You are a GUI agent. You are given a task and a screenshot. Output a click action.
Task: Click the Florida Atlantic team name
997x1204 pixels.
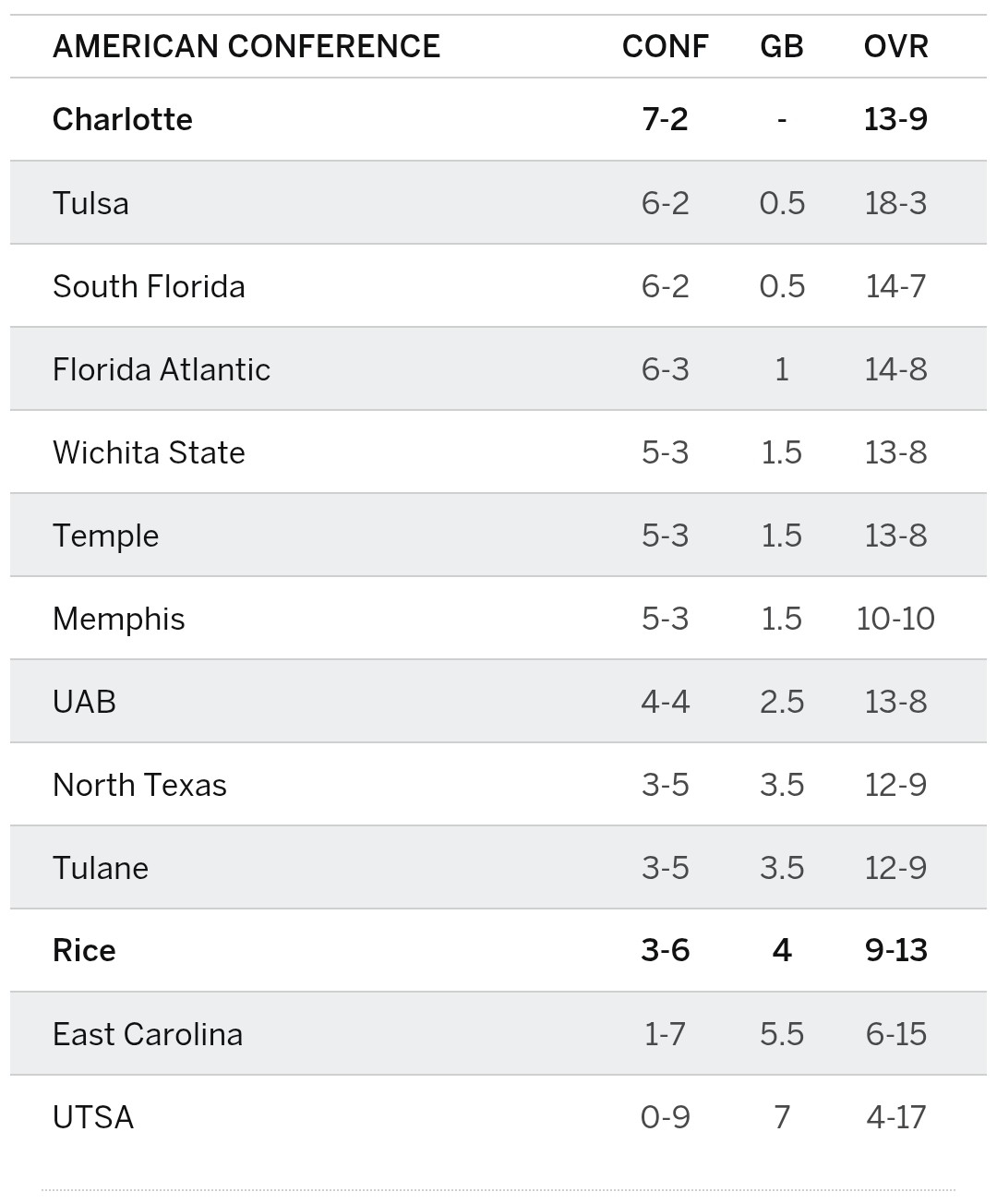[162, 369]
